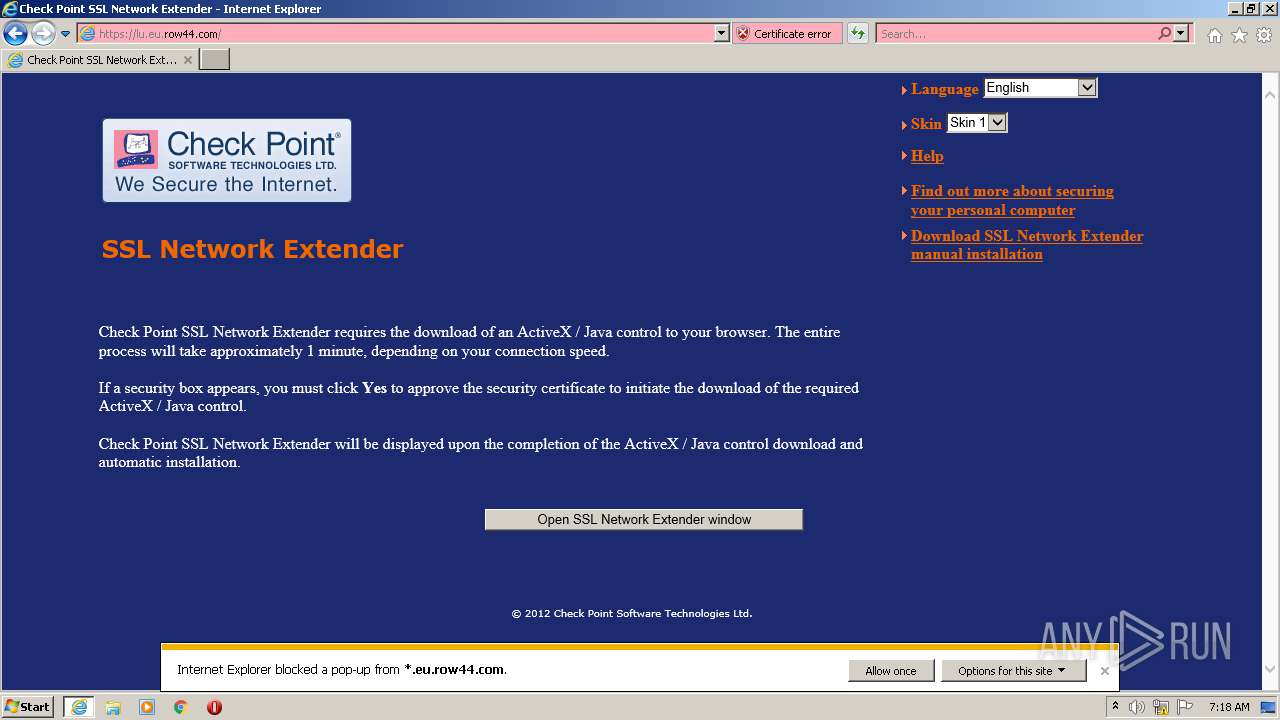Screen dimensions: 1280x720
Task: Focus the address bar showing lu.eu.row44.com
Action: (396, 34)
